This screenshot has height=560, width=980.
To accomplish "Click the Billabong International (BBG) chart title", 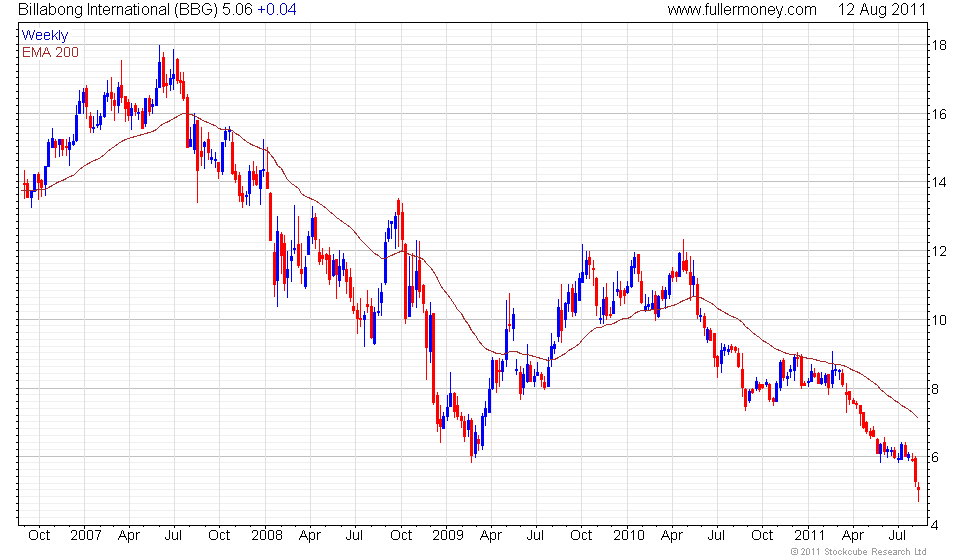I will point(118,9).
